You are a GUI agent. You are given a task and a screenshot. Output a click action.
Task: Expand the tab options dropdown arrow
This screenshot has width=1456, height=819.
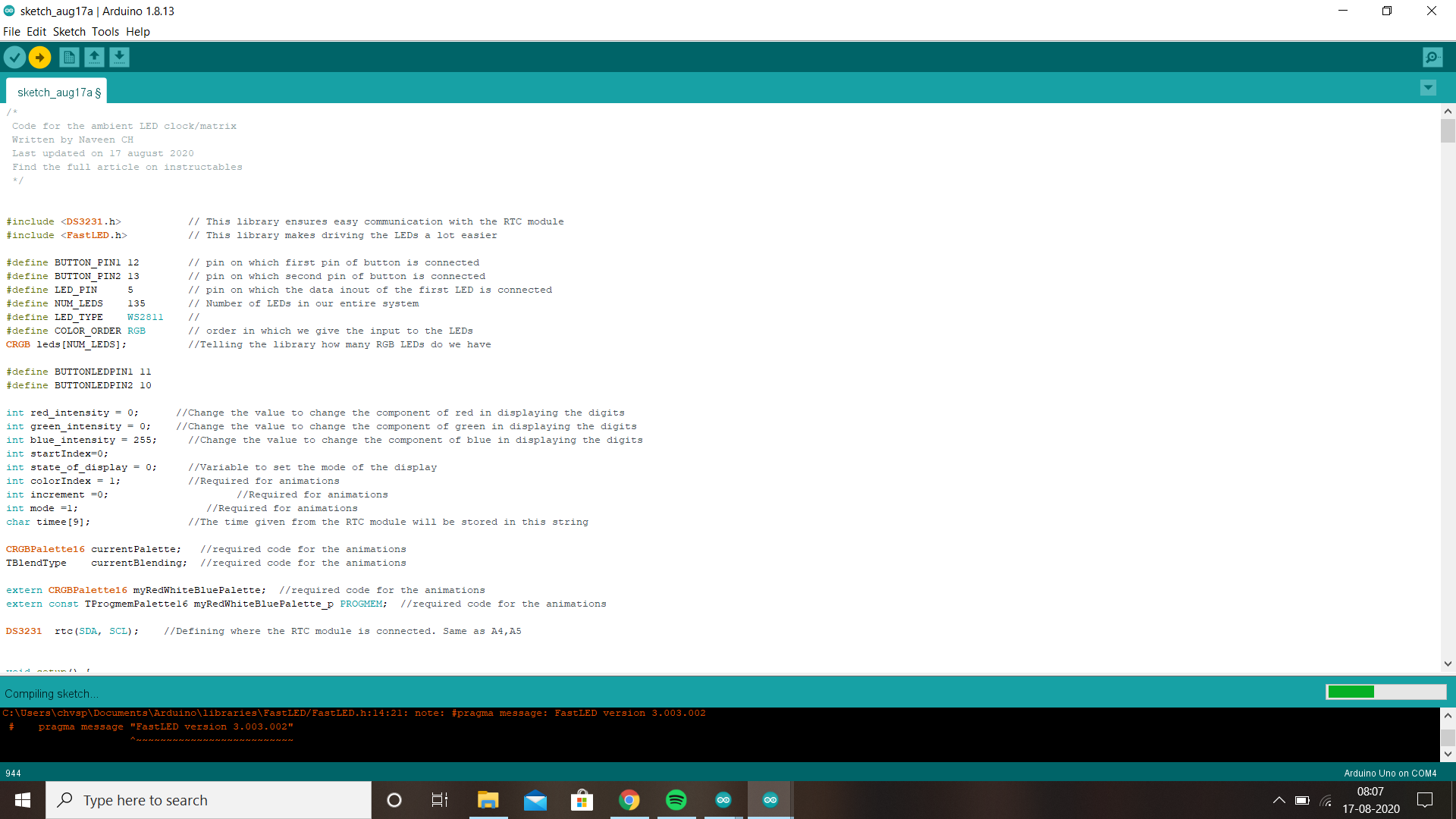(1428, 88)
